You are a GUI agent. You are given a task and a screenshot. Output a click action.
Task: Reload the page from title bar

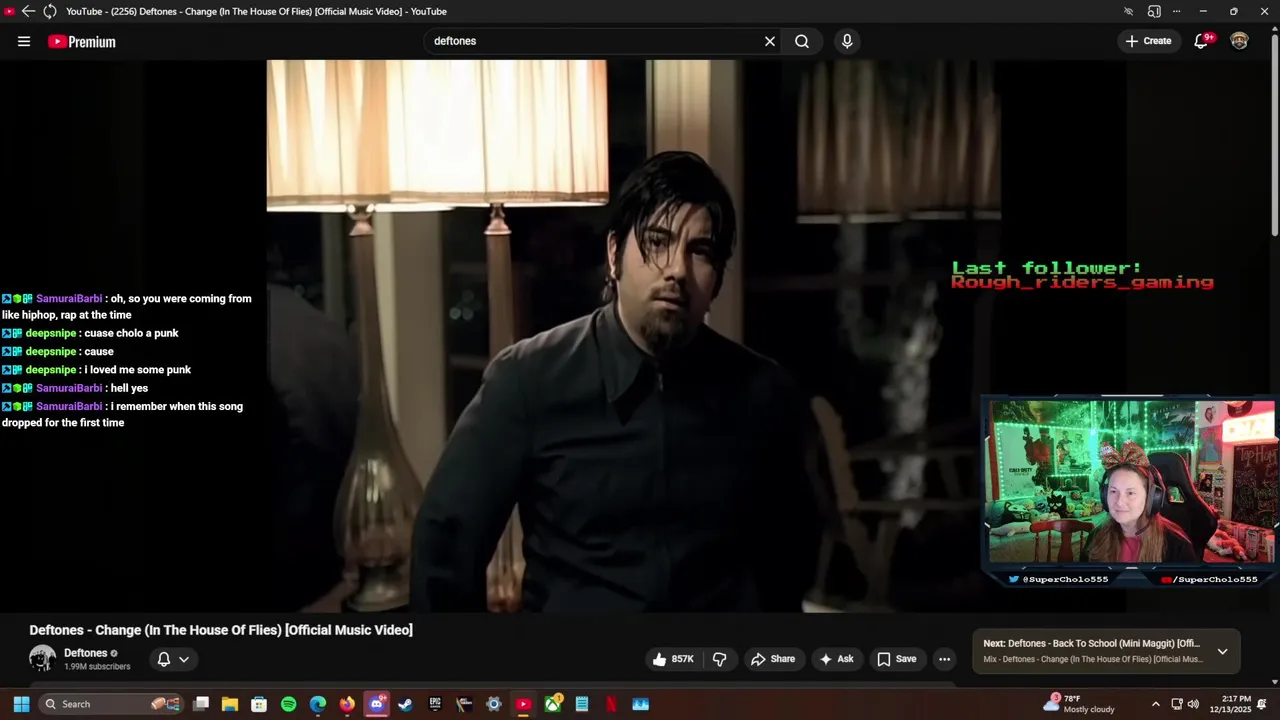[x=50, y=11]
